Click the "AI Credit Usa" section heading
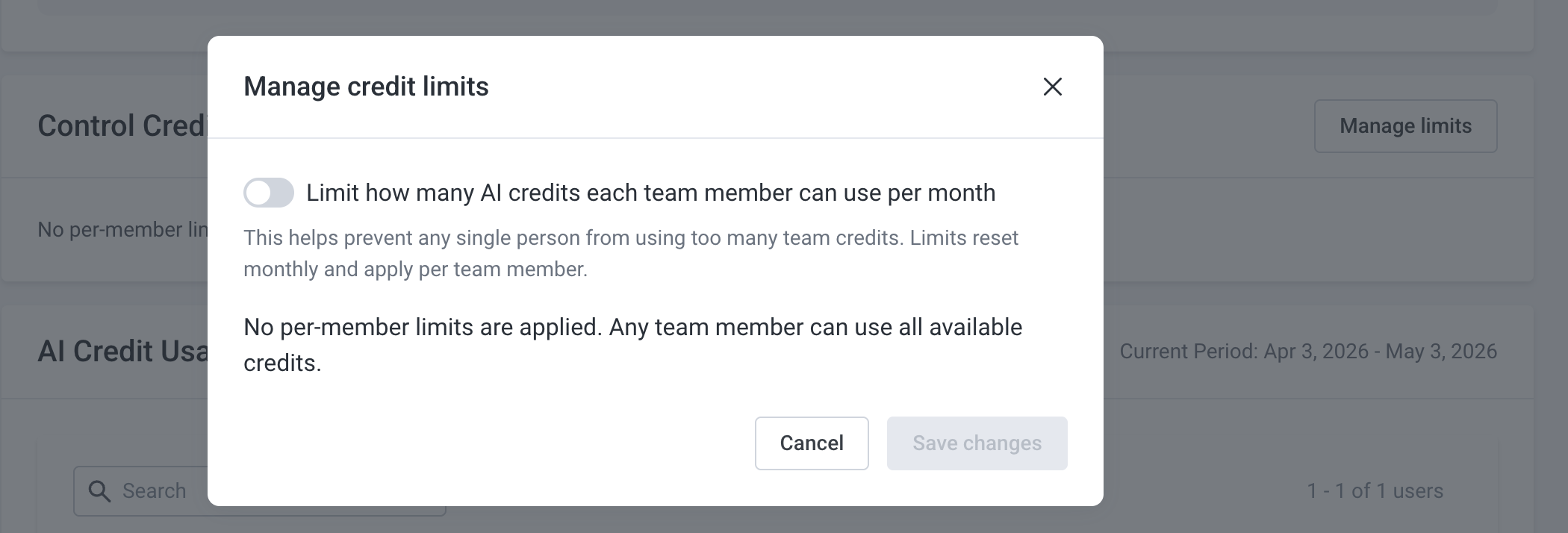 click(x=122, y=352)
